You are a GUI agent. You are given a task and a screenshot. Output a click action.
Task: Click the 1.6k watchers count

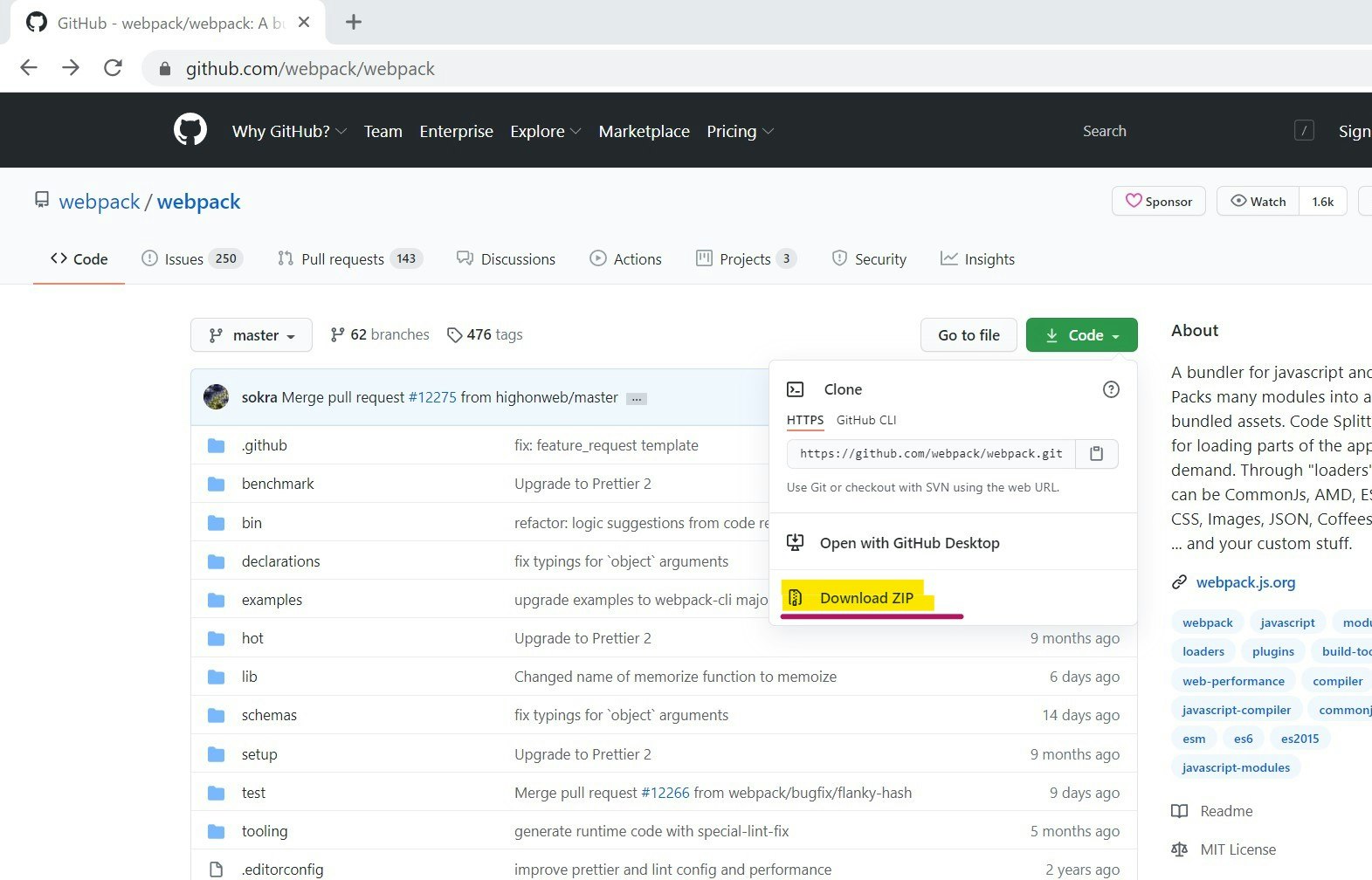pyautogui.click(x=1323, y=201)
